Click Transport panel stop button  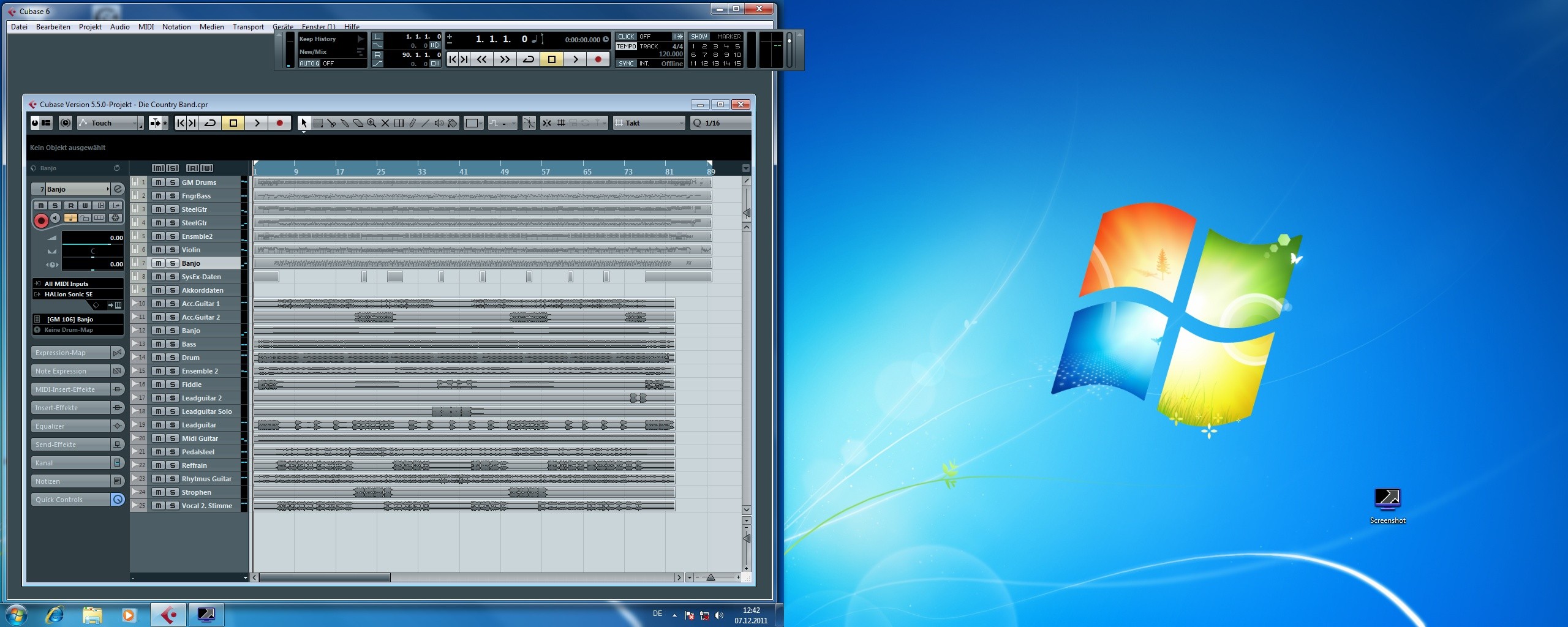[x=552, y=59]
